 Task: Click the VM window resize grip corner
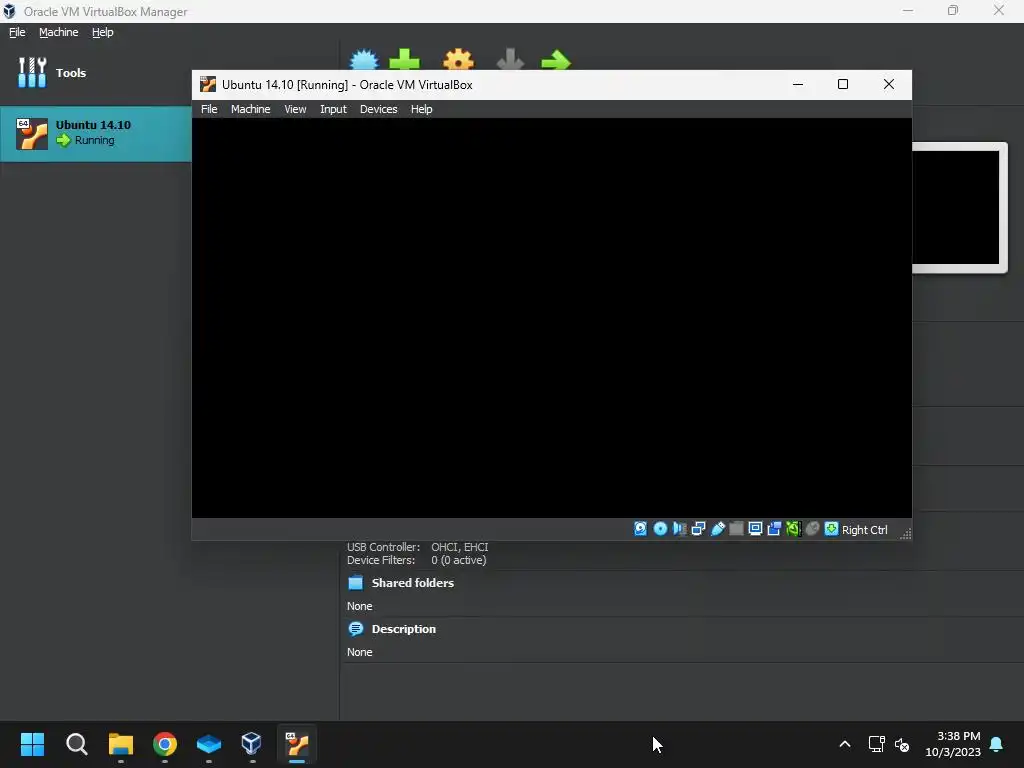(x=905, y=534)
